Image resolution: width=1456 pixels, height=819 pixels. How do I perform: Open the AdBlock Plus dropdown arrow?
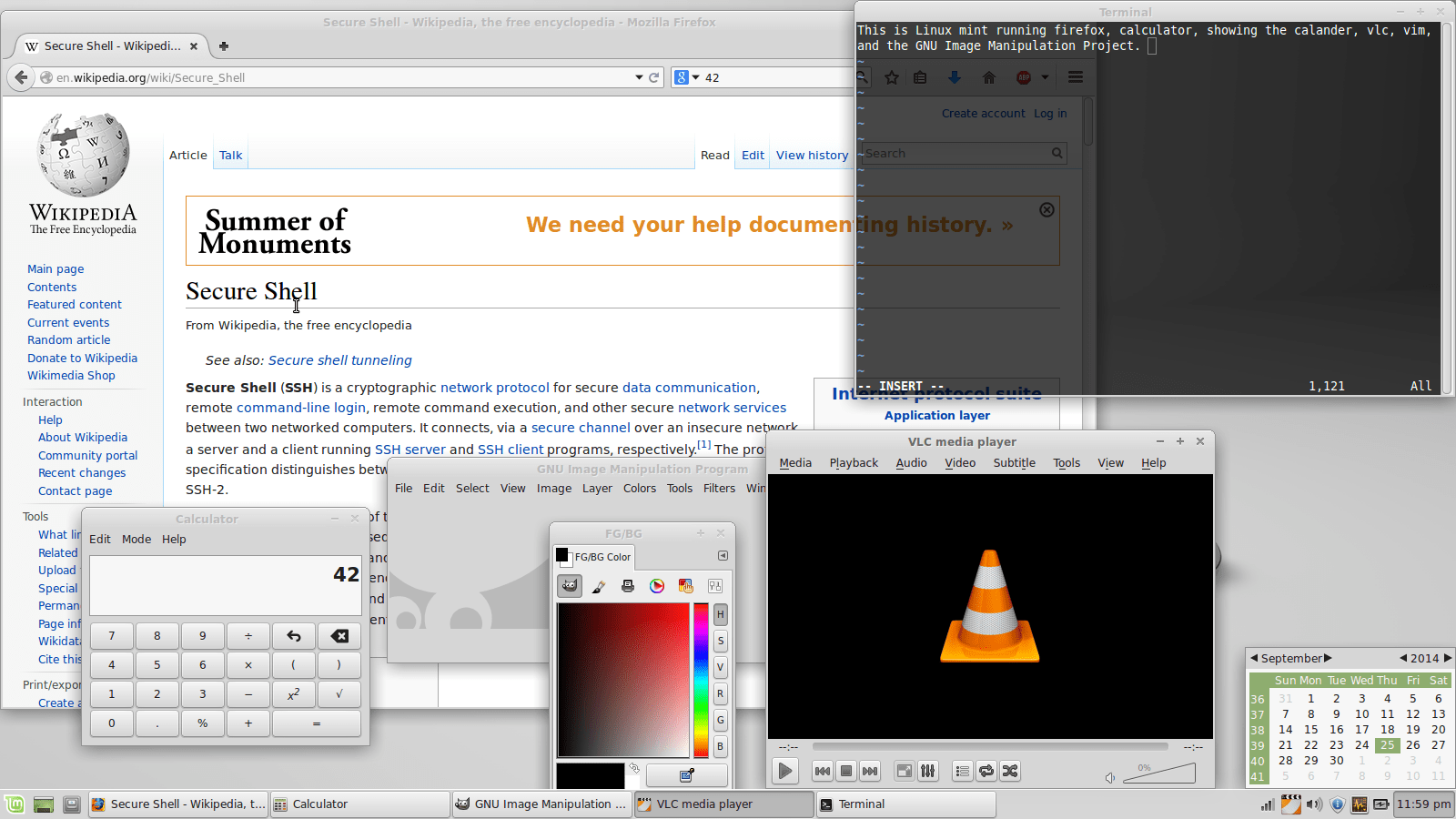(x=1044, y=77)
